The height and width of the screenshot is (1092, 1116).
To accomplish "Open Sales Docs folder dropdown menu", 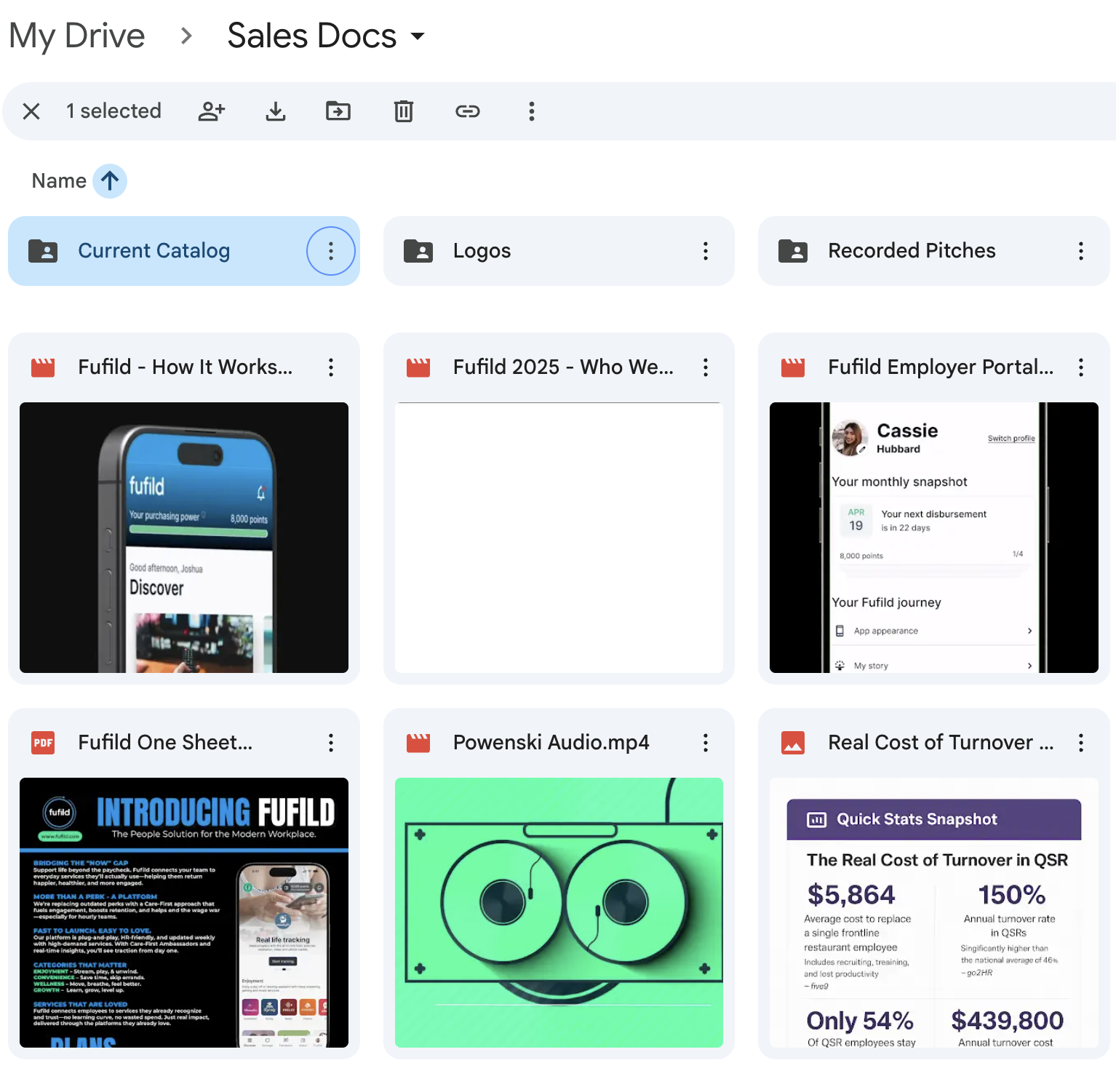I will [418, 36].
